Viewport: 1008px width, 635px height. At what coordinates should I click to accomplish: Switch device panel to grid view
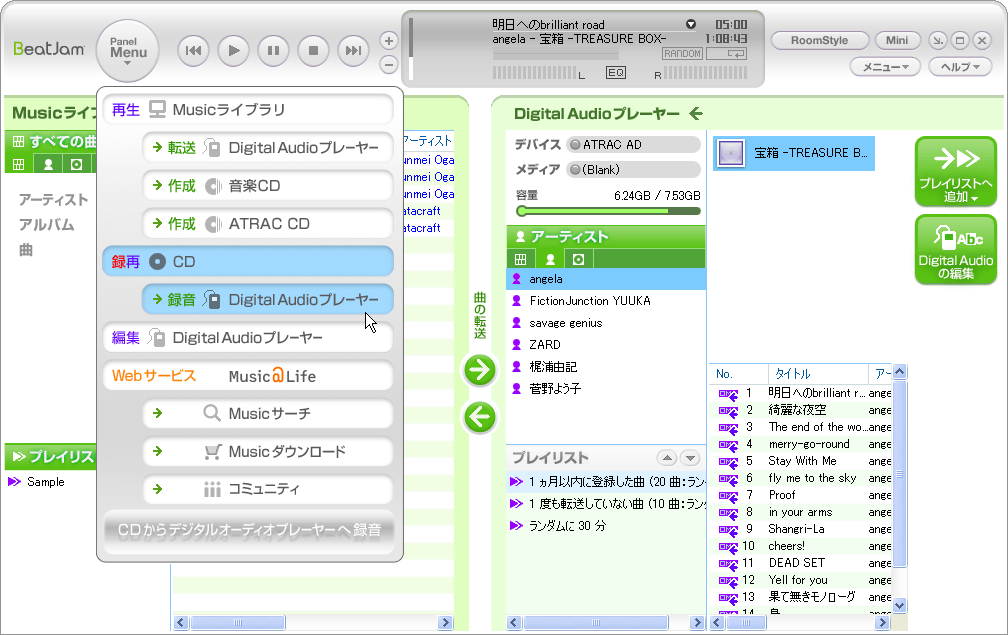pos(521,259)
